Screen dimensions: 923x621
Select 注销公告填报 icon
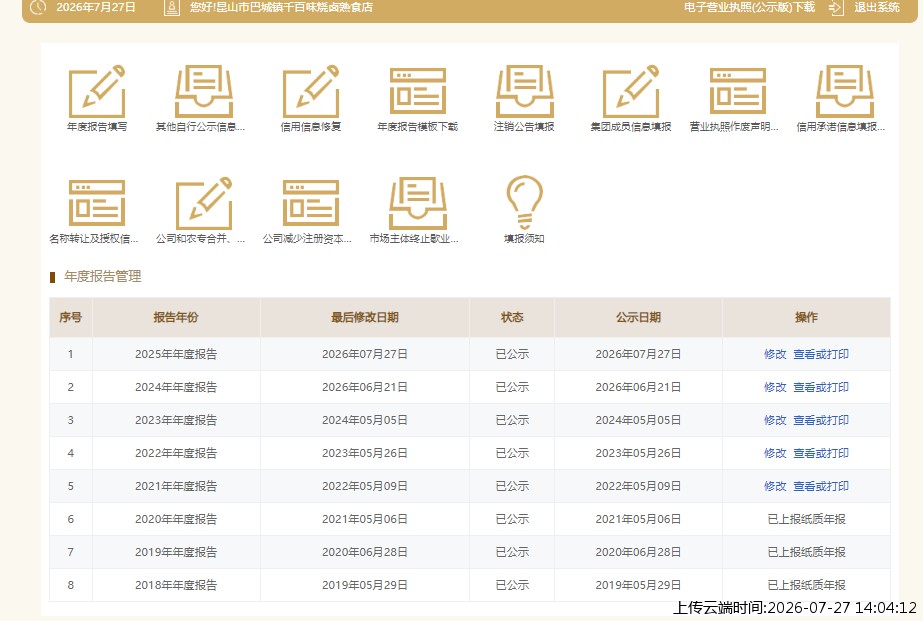pos(524,91)
